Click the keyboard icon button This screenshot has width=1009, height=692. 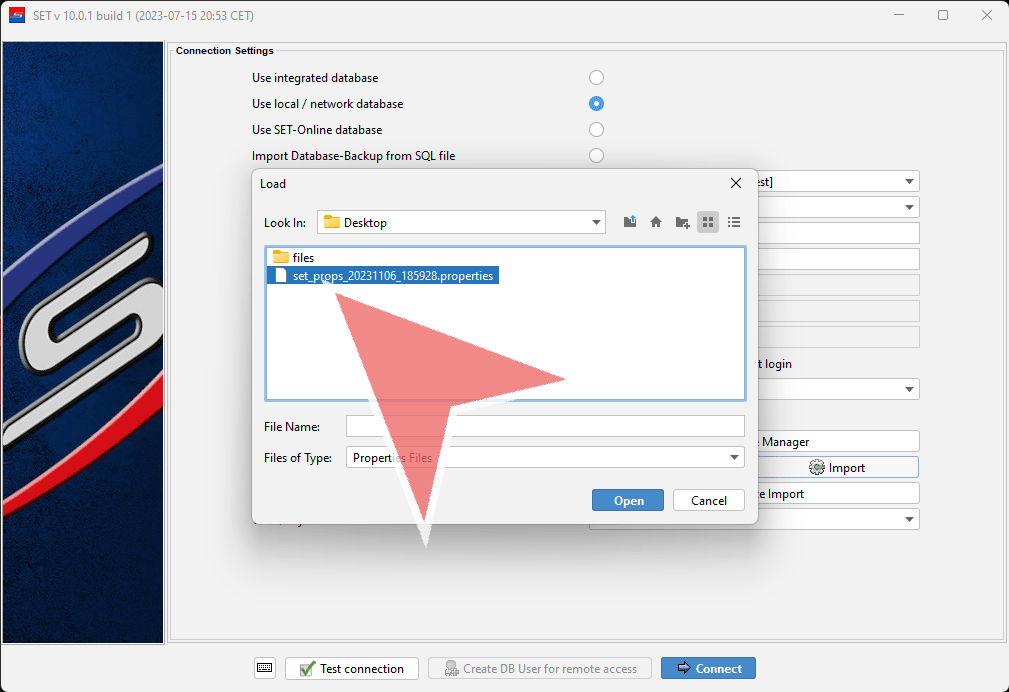coord(265,668)
